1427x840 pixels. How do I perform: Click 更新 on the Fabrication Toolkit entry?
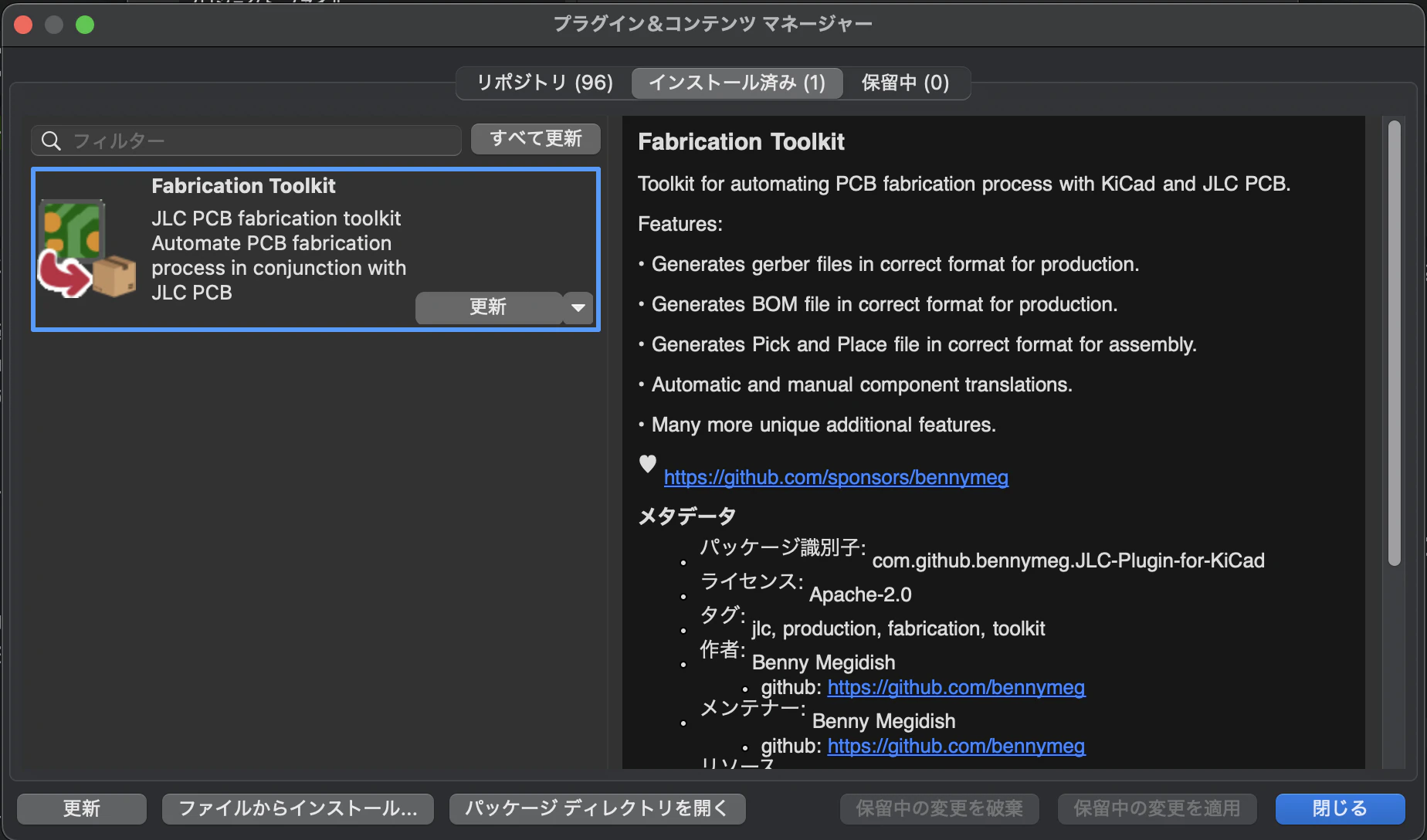pyautogui.click(x=488, y=307)
